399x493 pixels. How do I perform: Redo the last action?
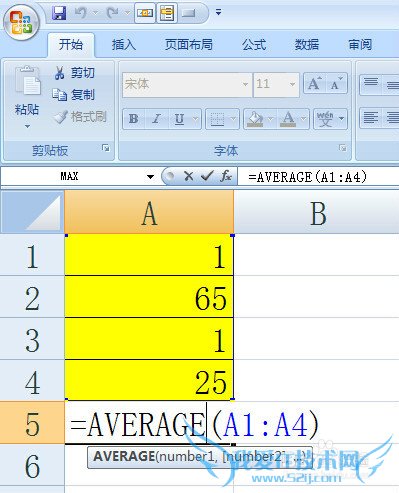pos(113,13)
